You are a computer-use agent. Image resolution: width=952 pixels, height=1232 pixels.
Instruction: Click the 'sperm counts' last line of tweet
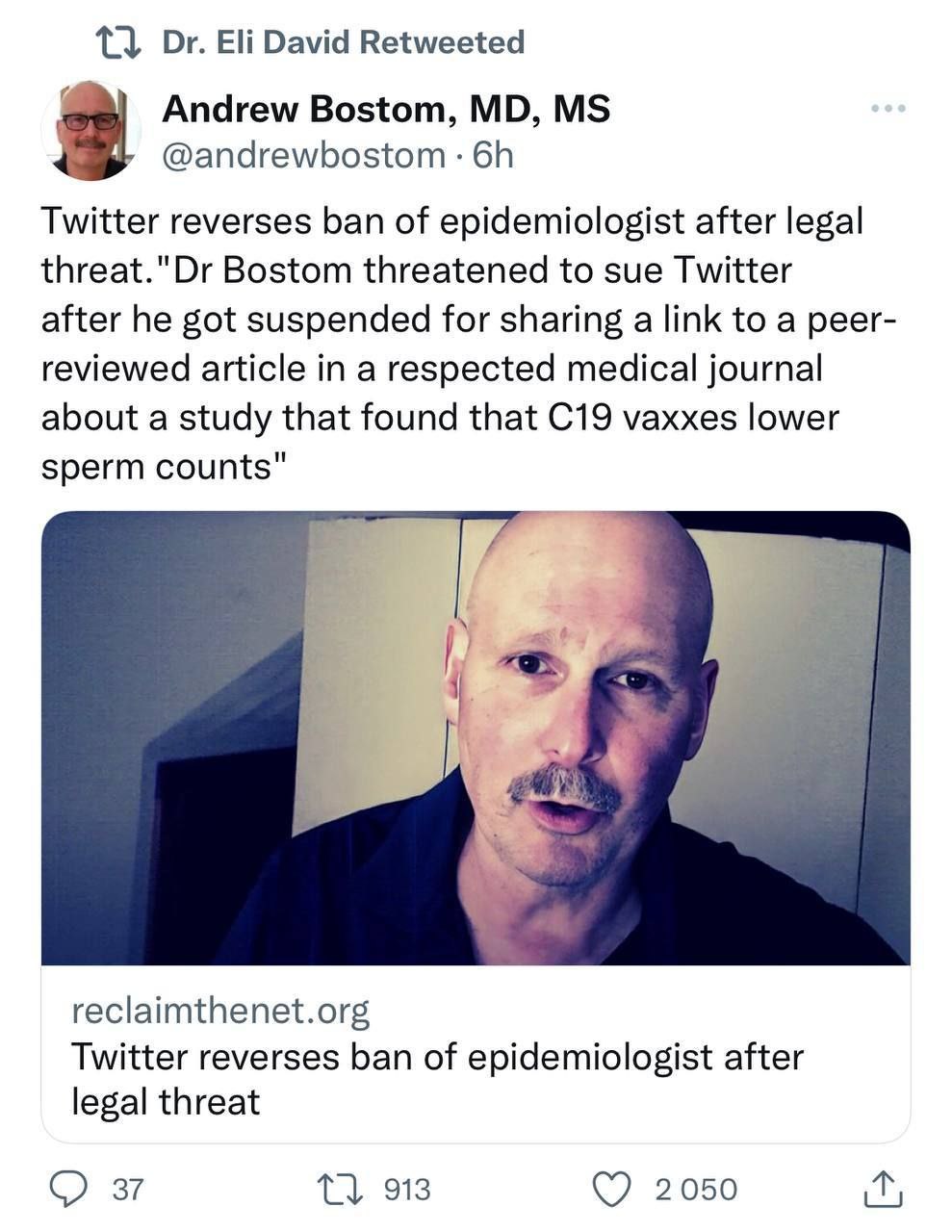[164, 467]
